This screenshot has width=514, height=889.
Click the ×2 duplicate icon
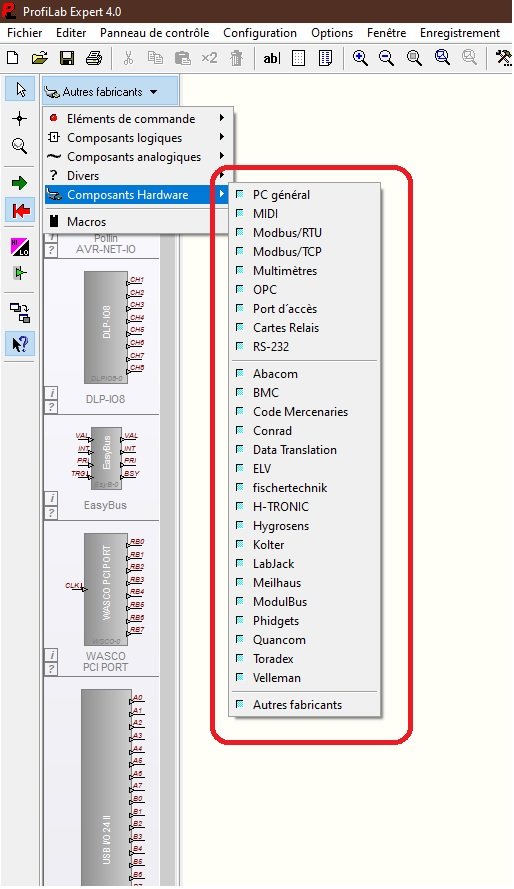209,58
